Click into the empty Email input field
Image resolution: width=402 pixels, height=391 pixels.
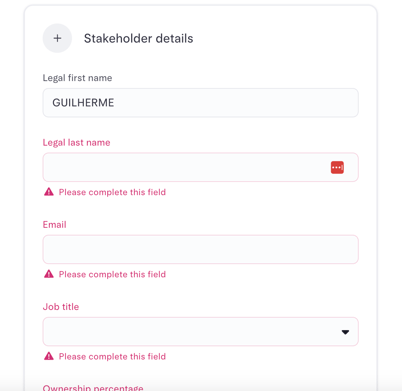tap(200, 249)
